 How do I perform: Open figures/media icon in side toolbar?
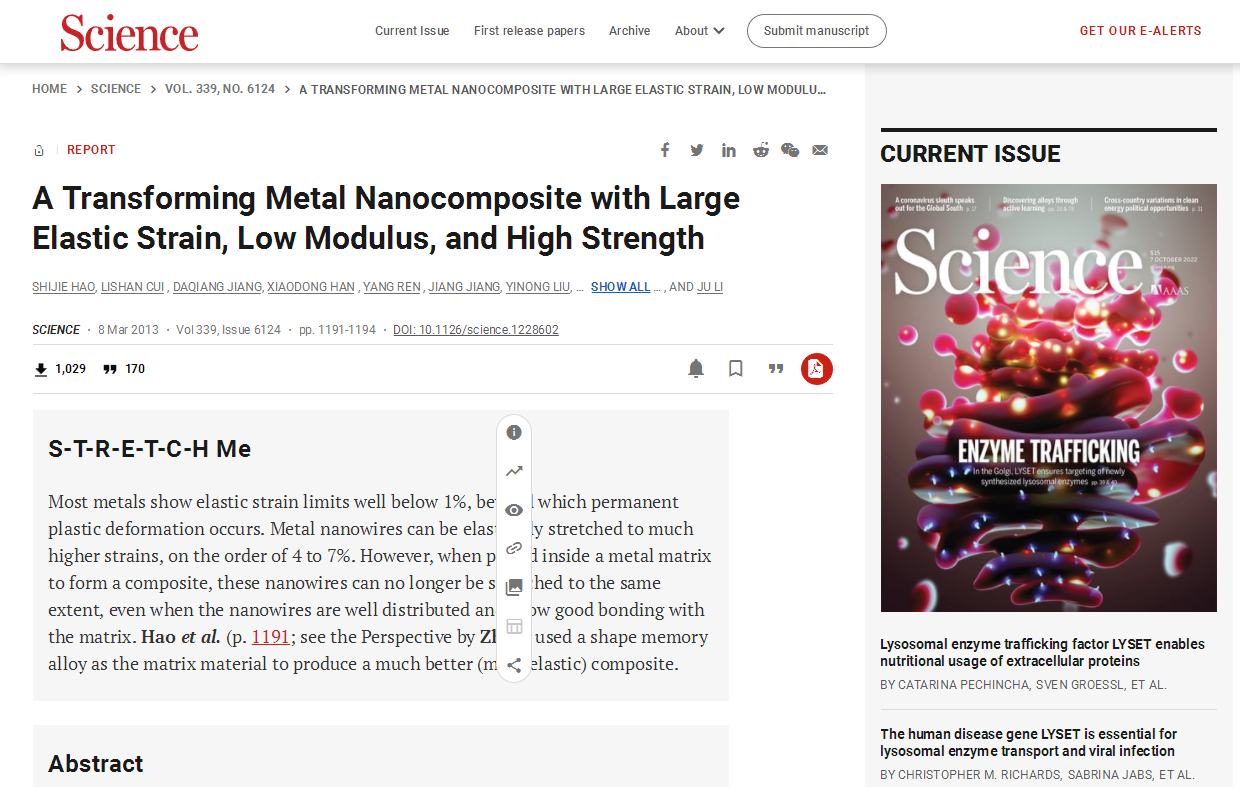click(514, 588)
